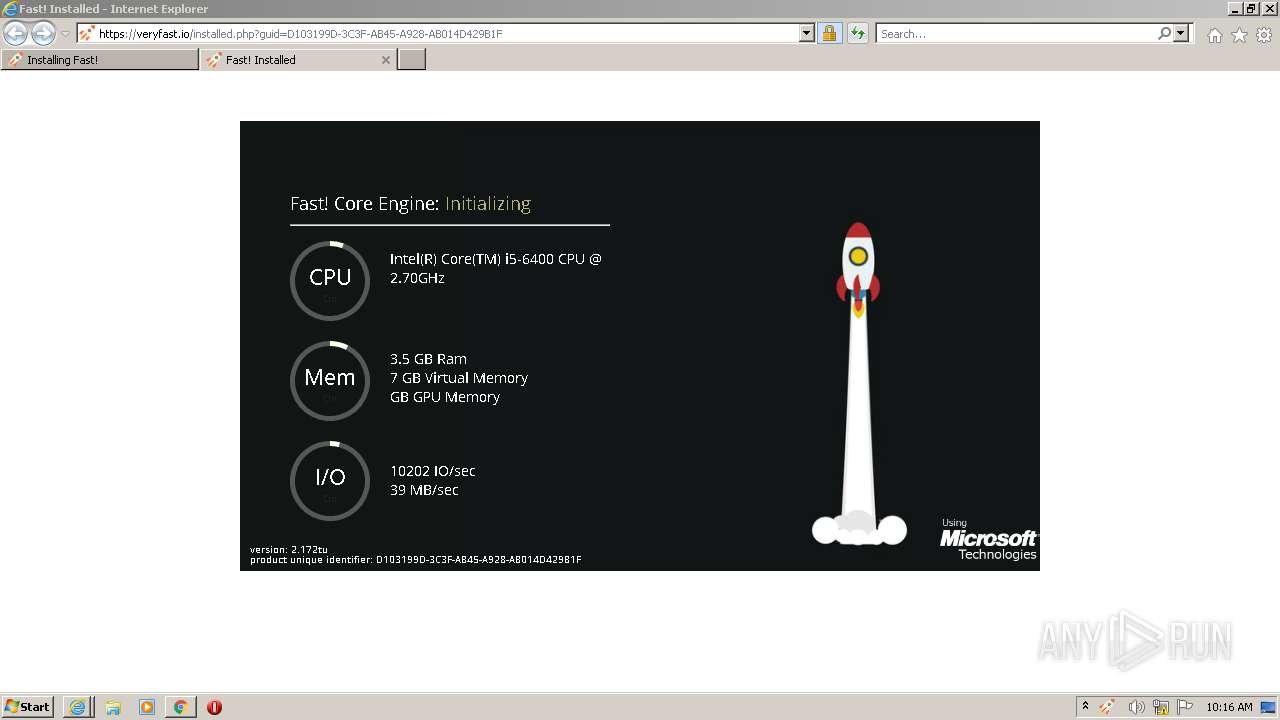Expand the search provider dropdown
Screen dimensions: 1280x720
coord(1181,33)
